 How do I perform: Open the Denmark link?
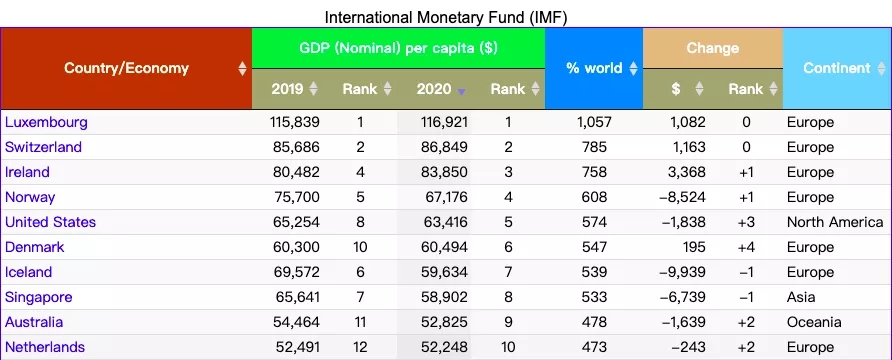[35, 247]
